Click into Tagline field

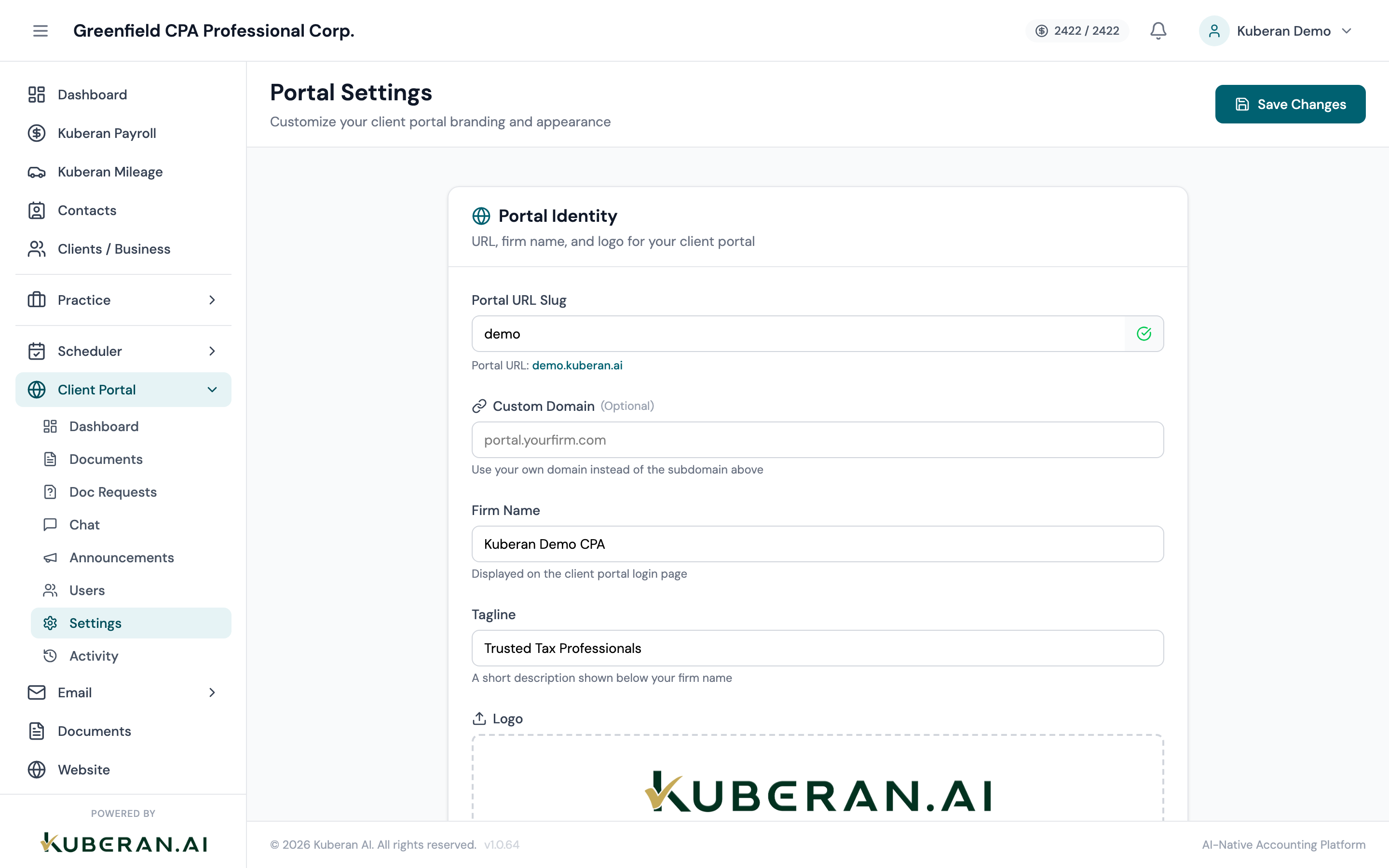(817, 648)
